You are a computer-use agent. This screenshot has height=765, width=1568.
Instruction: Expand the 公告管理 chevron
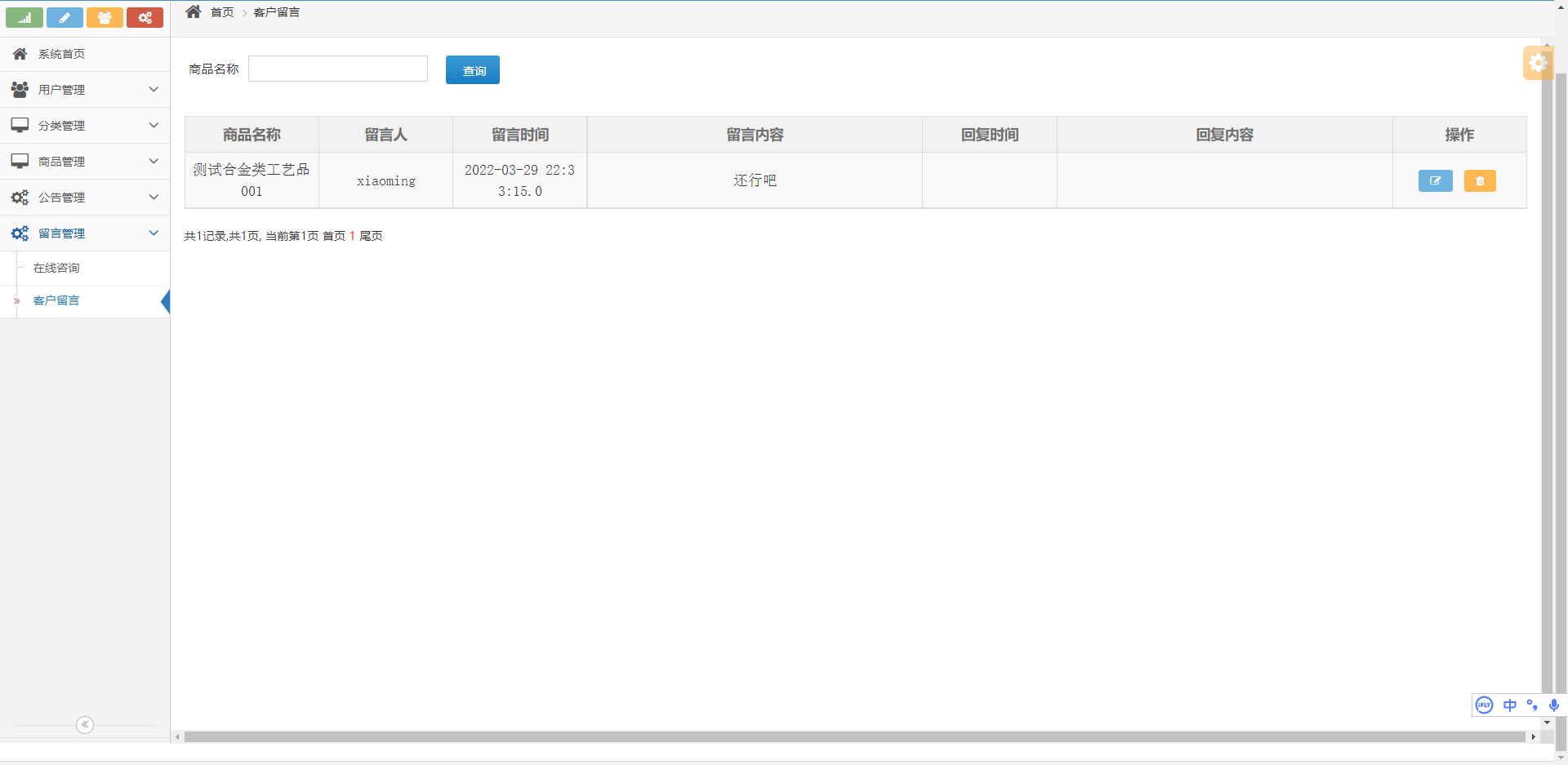click(154, 198)
